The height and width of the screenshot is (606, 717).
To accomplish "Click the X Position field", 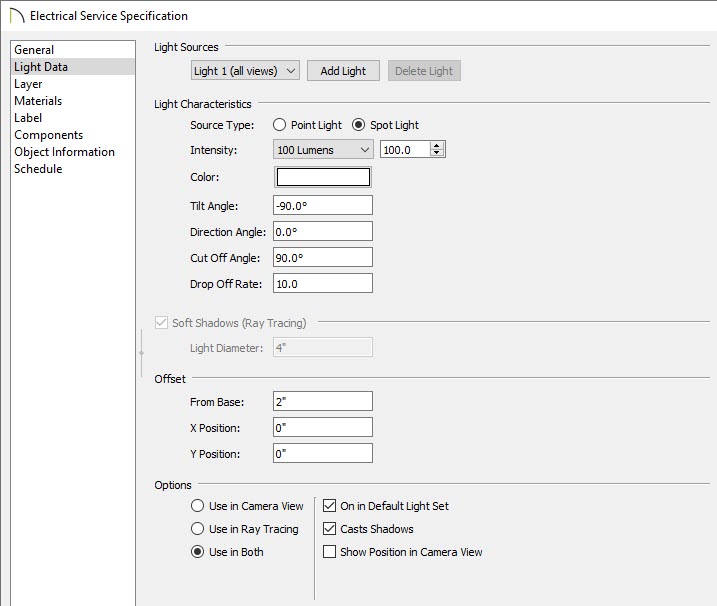I will [323, 428].
